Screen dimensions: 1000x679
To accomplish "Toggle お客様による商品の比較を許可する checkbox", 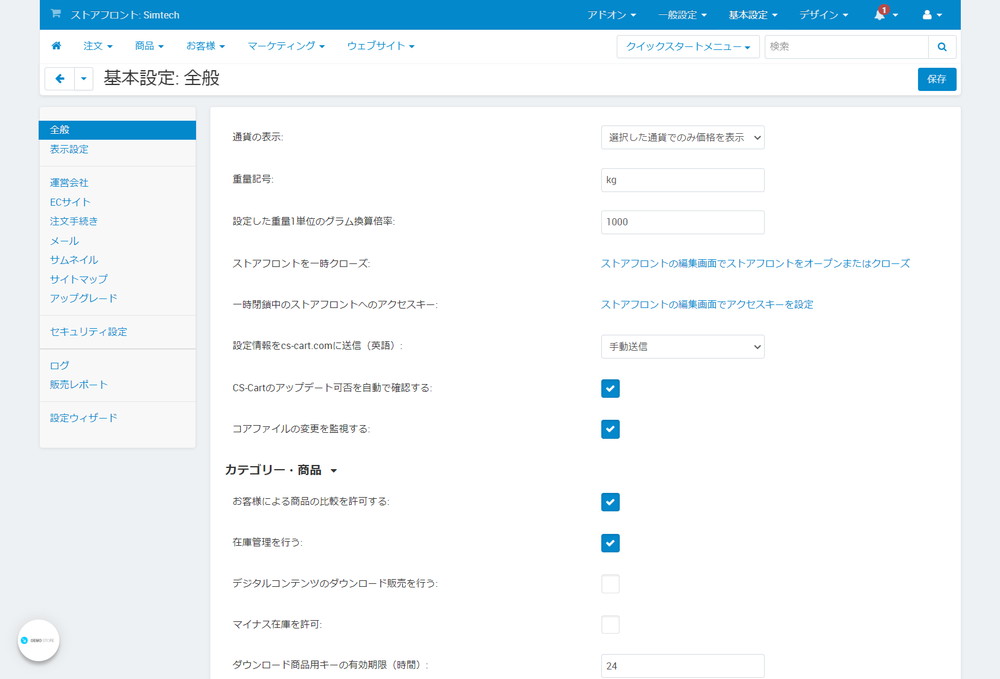I will click(610, 502).
